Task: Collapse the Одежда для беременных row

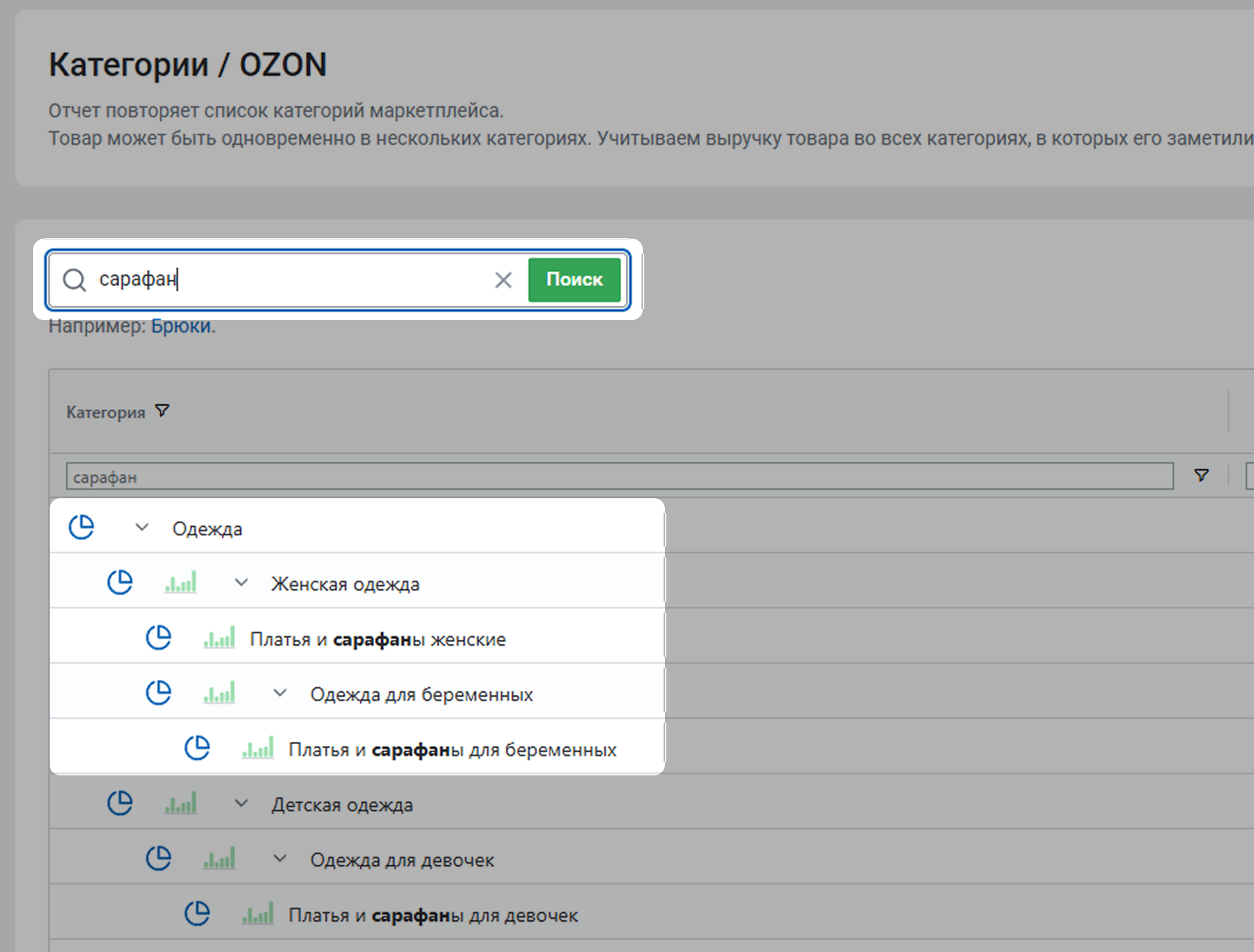Action: pos(280,693)
